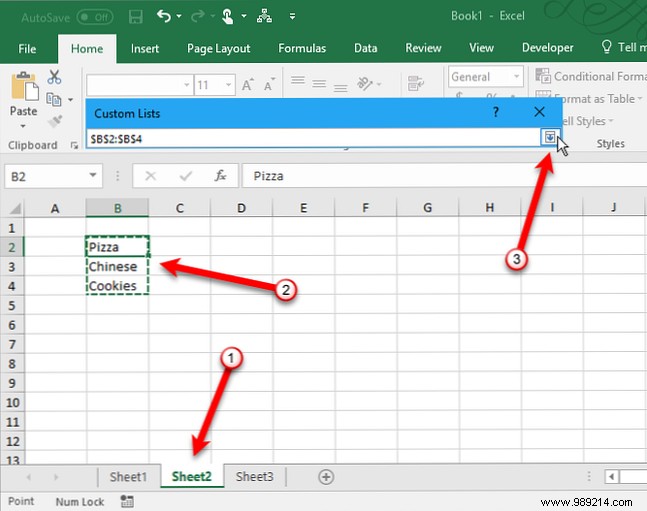Viewport: 647px width, 511px height.
Task: Switch to the Insert ribbon tab
Action: pos(145,49)
